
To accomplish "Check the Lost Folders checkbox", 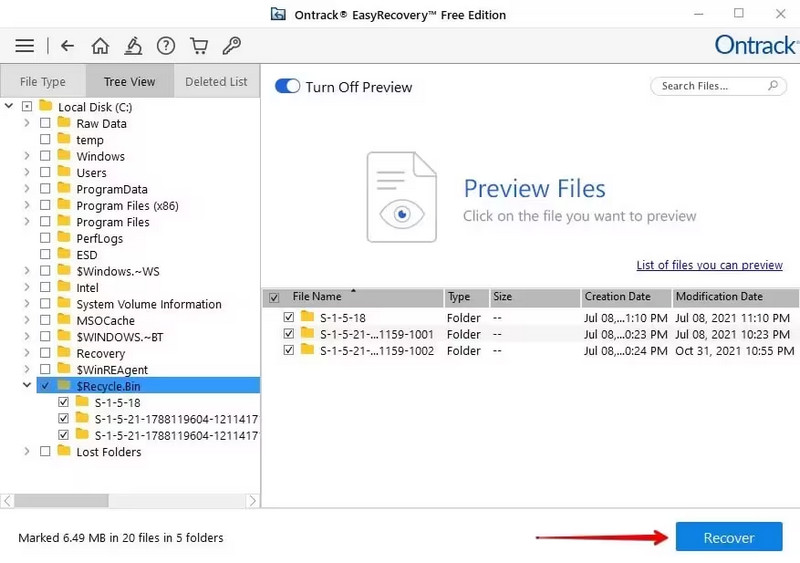I will 45,451.
